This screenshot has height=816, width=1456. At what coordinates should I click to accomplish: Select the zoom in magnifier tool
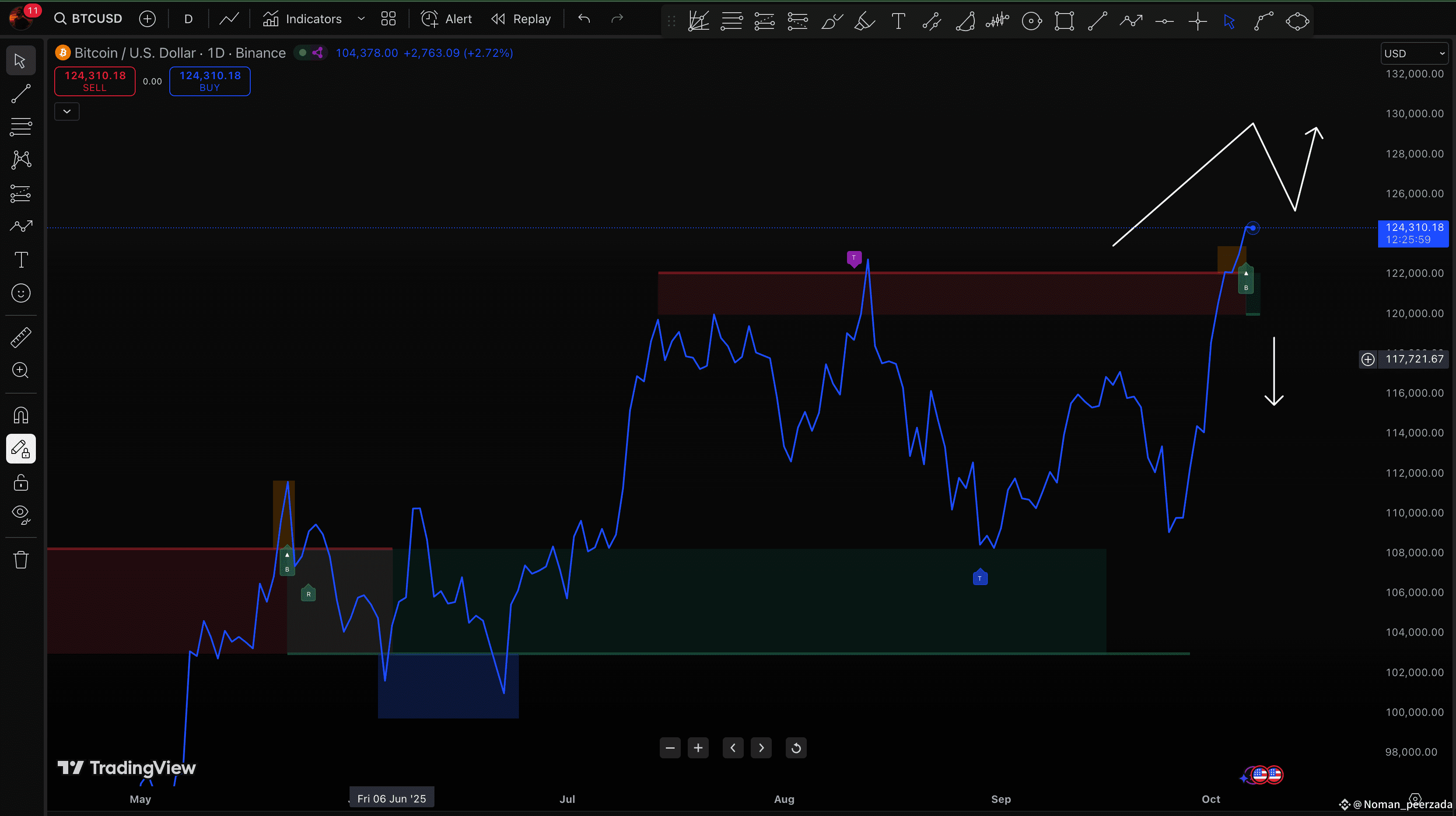(x=21, y=371)
